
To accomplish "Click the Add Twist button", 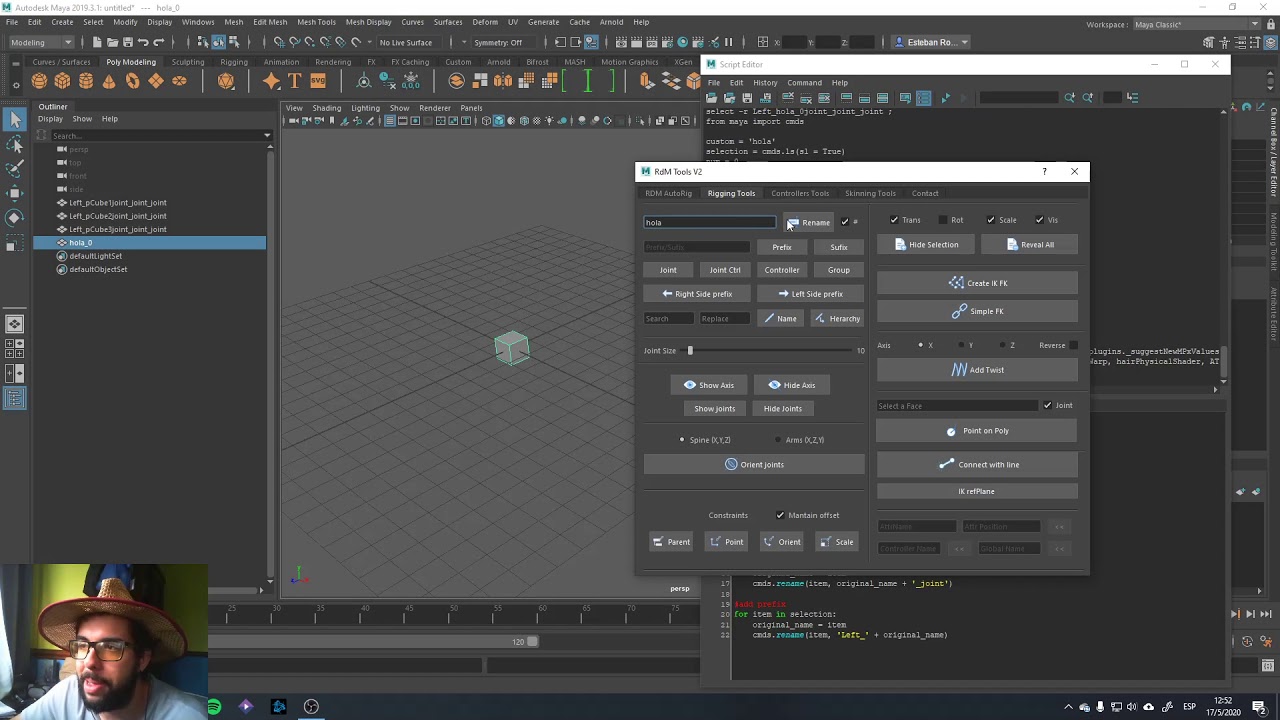I will pos(977,370).
